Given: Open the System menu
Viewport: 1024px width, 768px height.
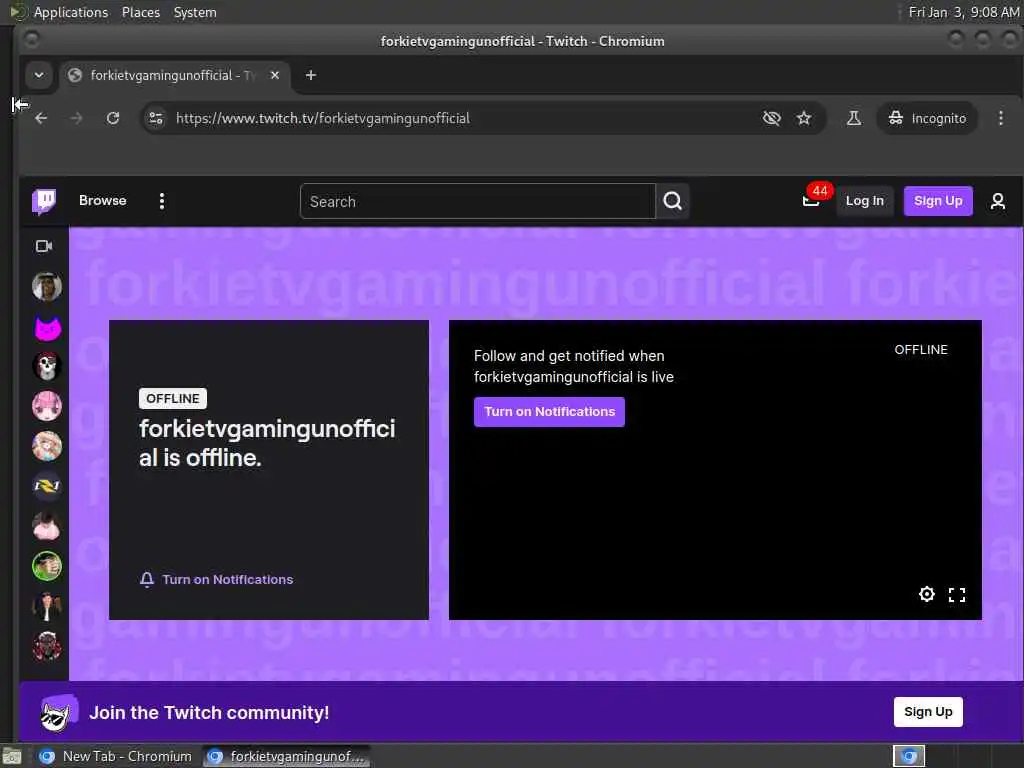Looking at the screenshot, I should 195,12.
